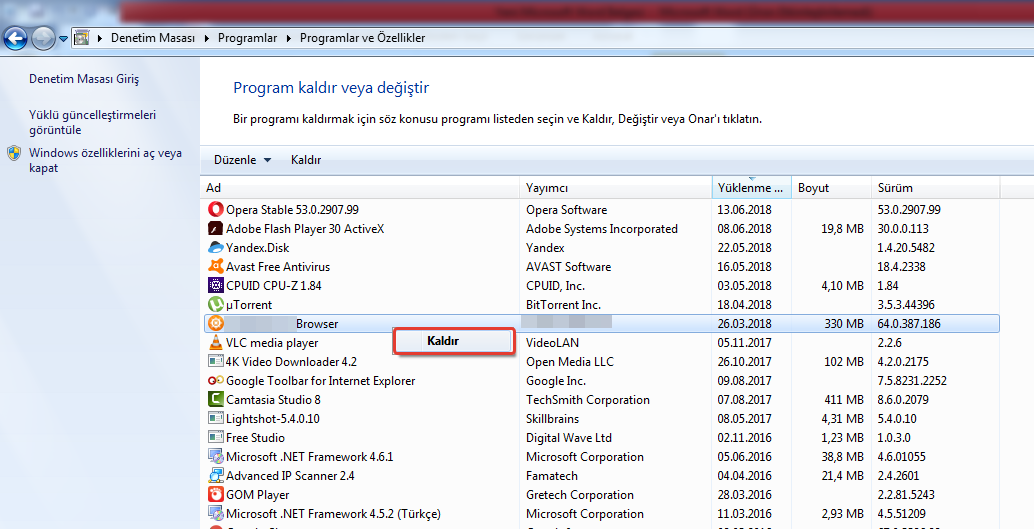
Task: Open the Düzenle dropdown menu
Action: [242, 160]
